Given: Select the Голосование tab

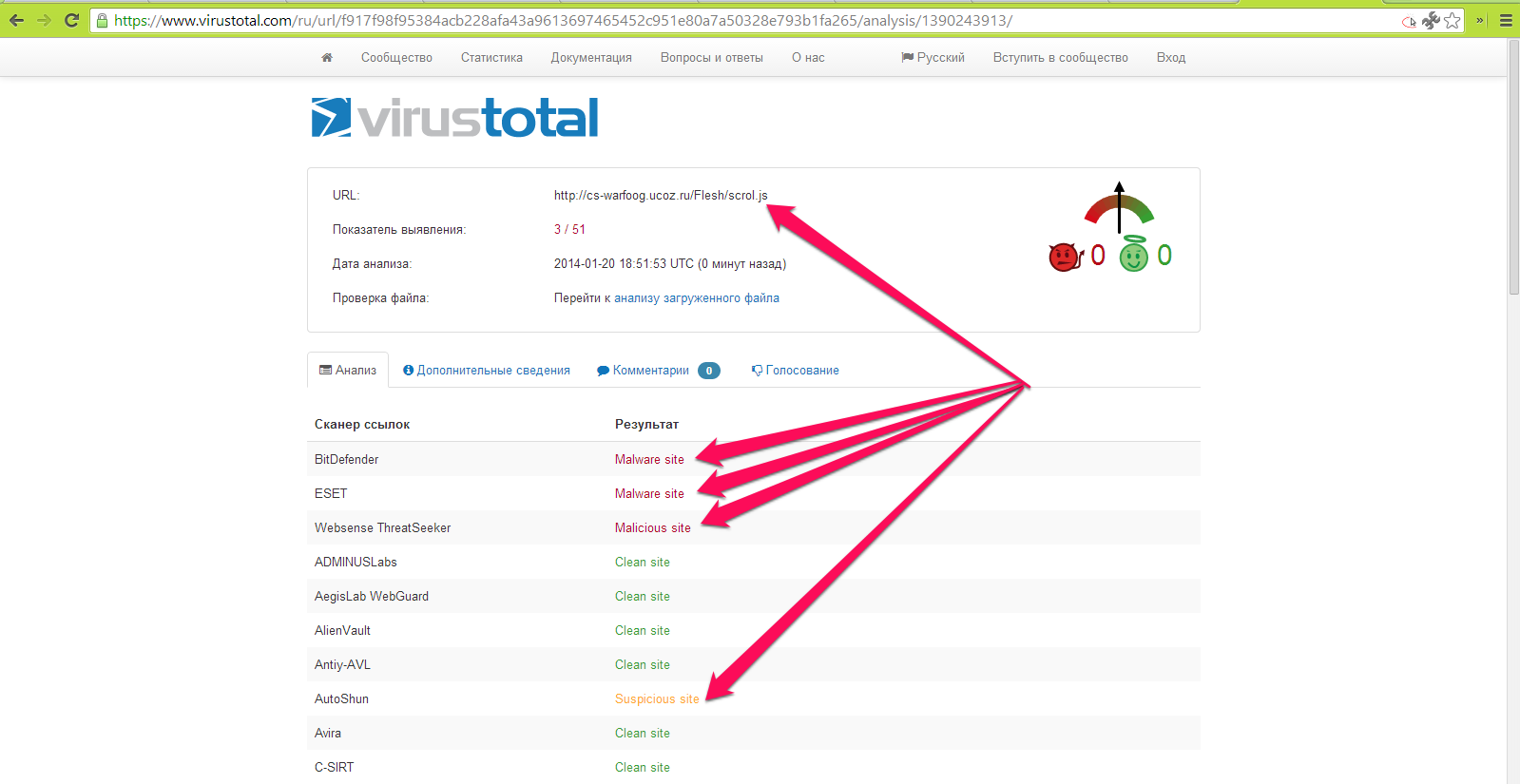Looking at the screenshot, I should (x=796, y=371).
